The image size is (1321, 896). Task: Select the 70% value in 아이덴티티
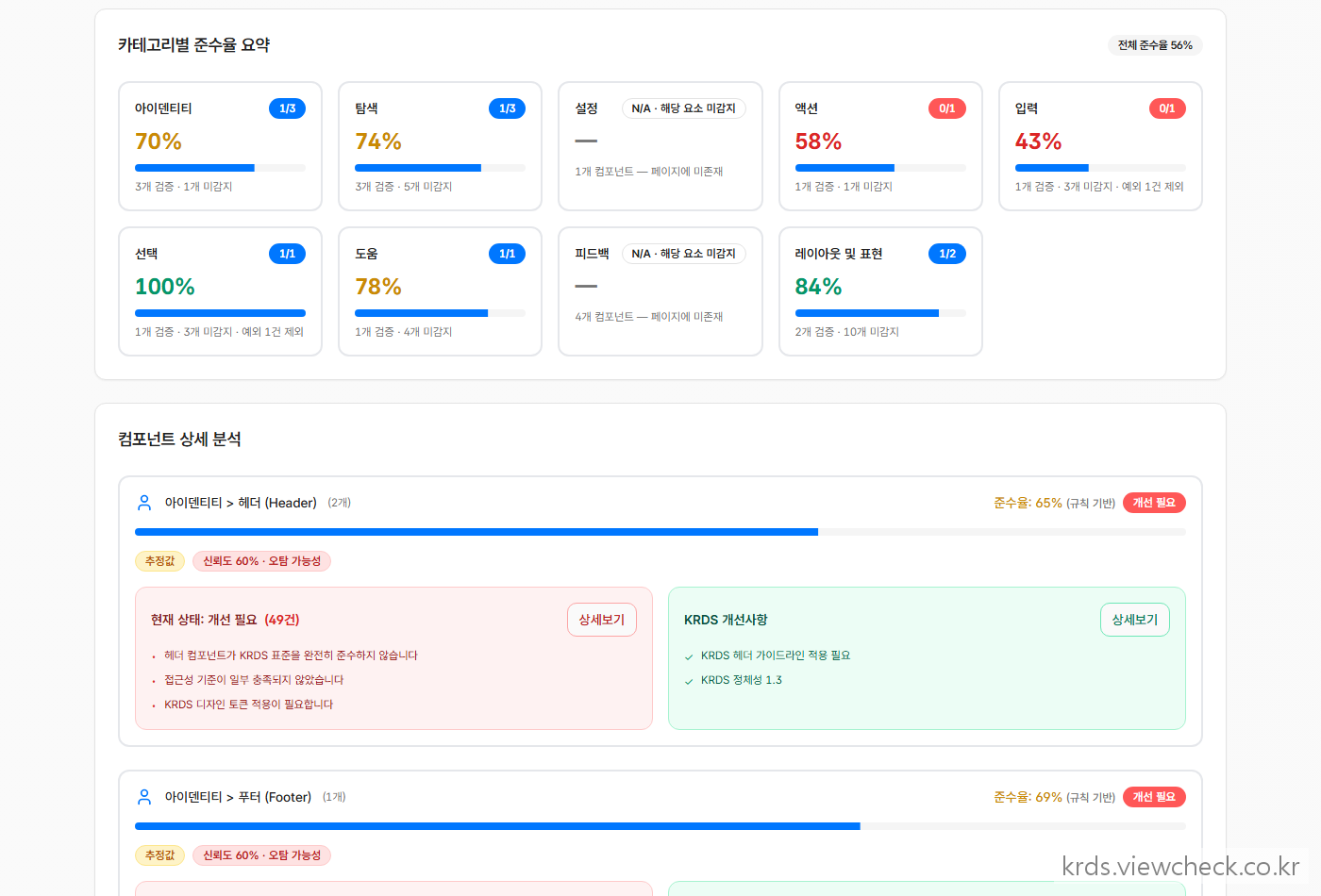[x=159, y=141]
